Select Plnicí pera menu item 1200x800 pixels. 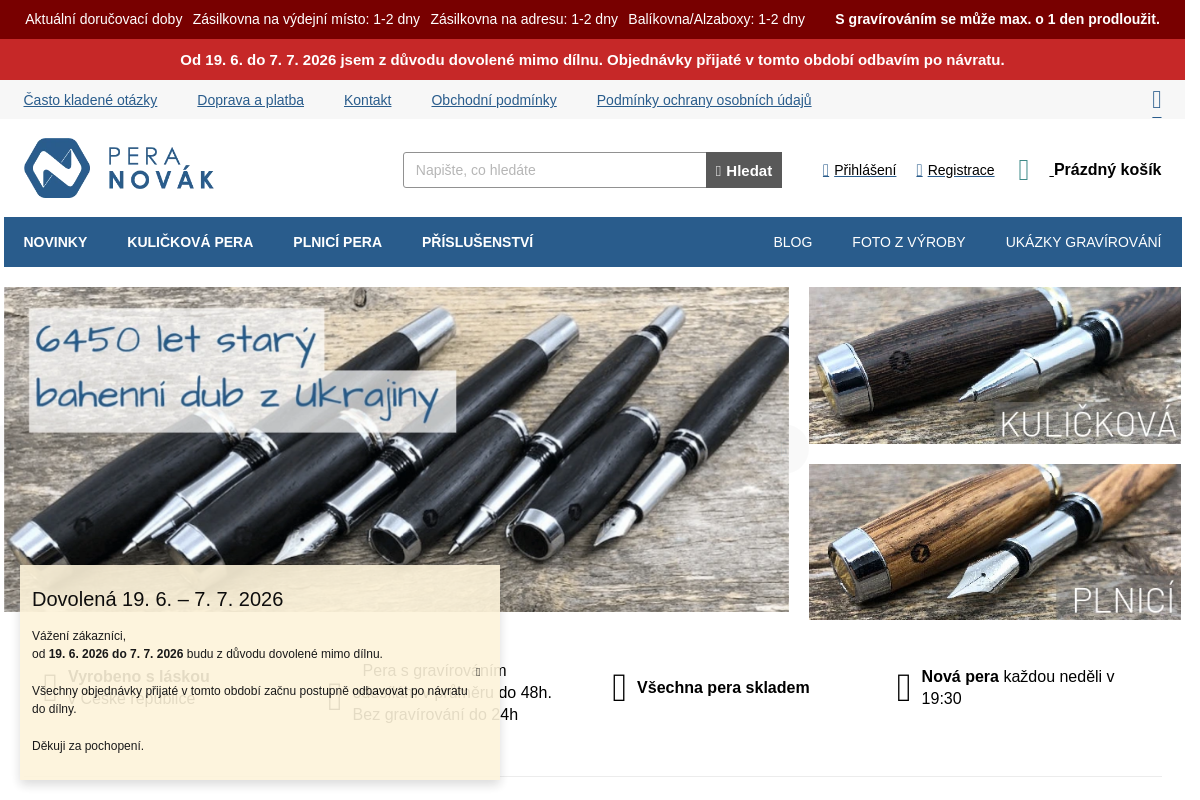(x=337, y=242)
